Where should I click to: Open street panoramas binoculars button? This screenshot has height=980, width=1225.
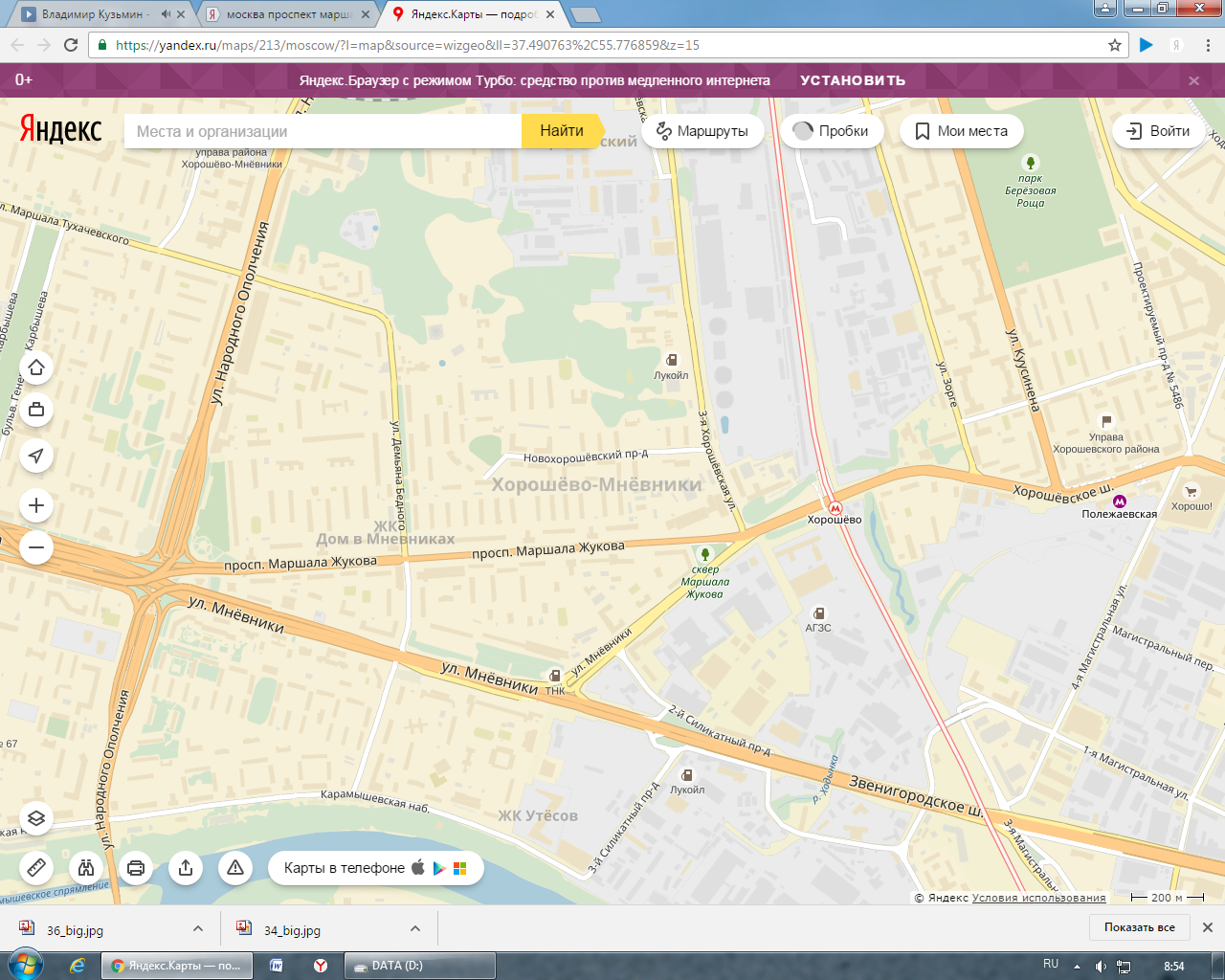pyautogui.click(x=86, y=868)
